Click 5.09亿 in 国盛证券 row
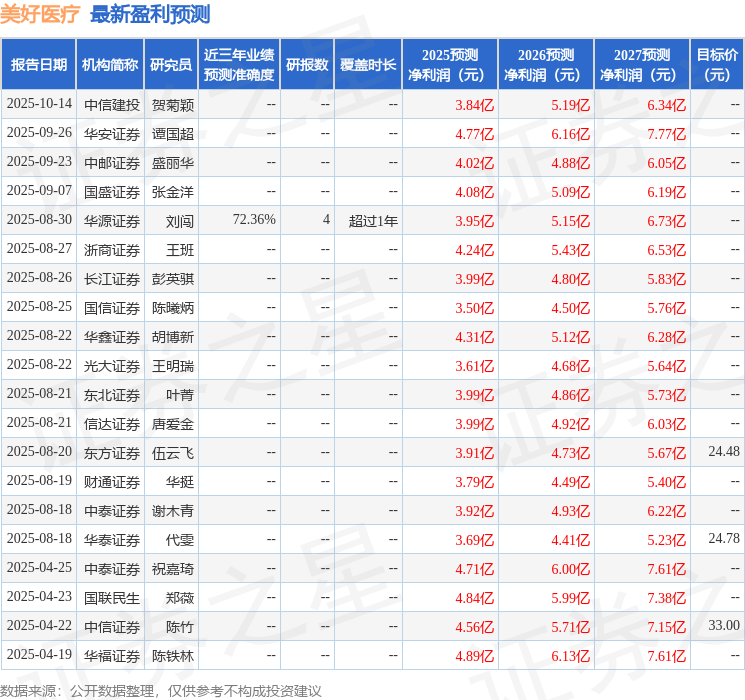The width and height of the screenshot is (745, 700). click(x=571, y=192)
